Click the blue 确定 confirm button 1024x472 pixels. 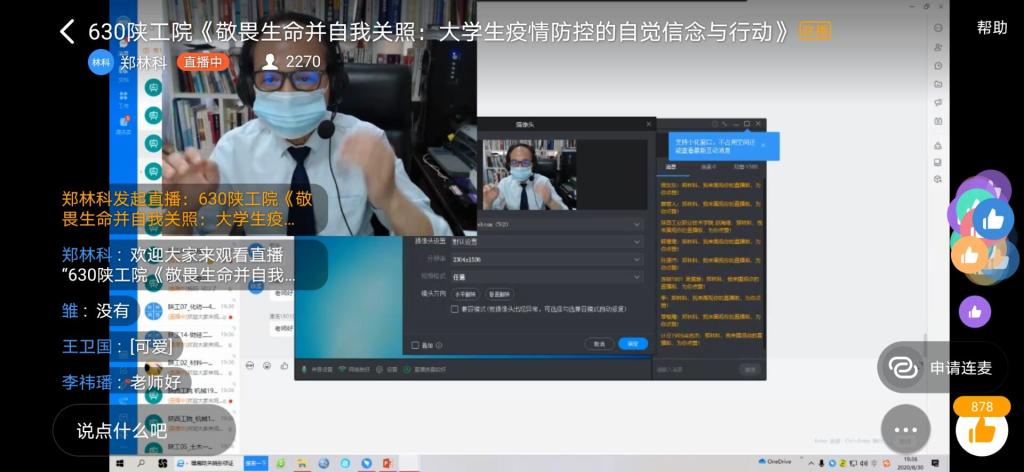(x=632, y=344)
